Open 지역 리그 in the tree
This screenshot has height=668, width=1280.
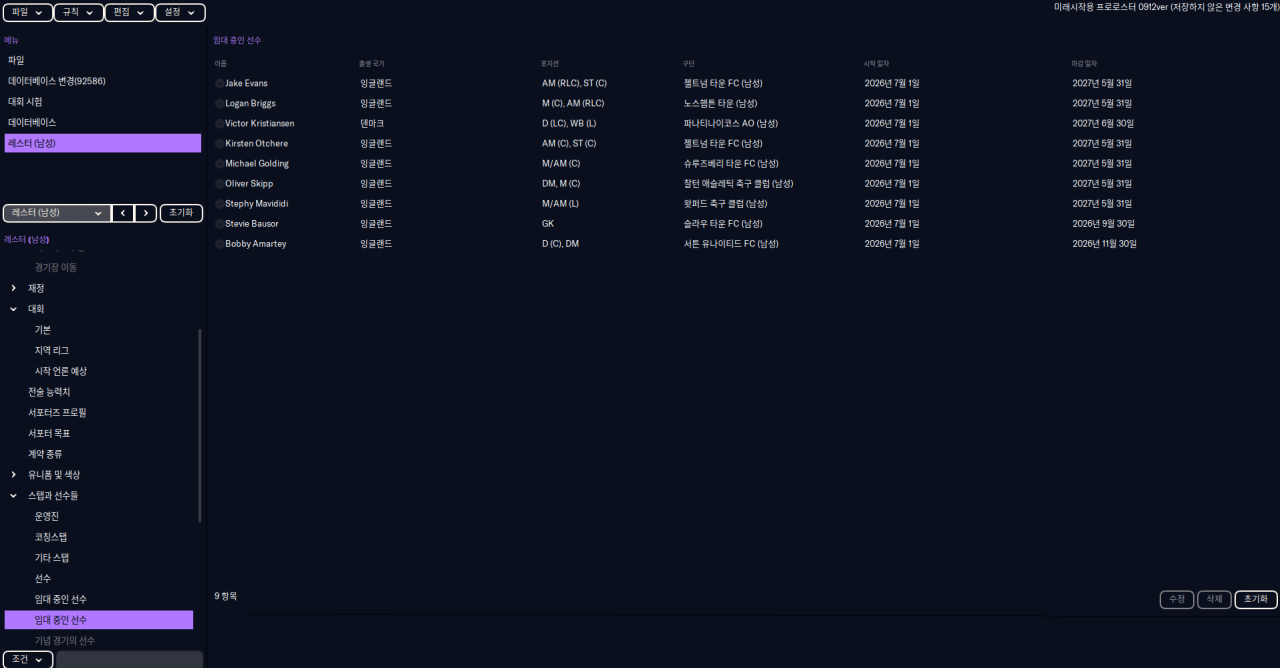(x=52, y=351)
